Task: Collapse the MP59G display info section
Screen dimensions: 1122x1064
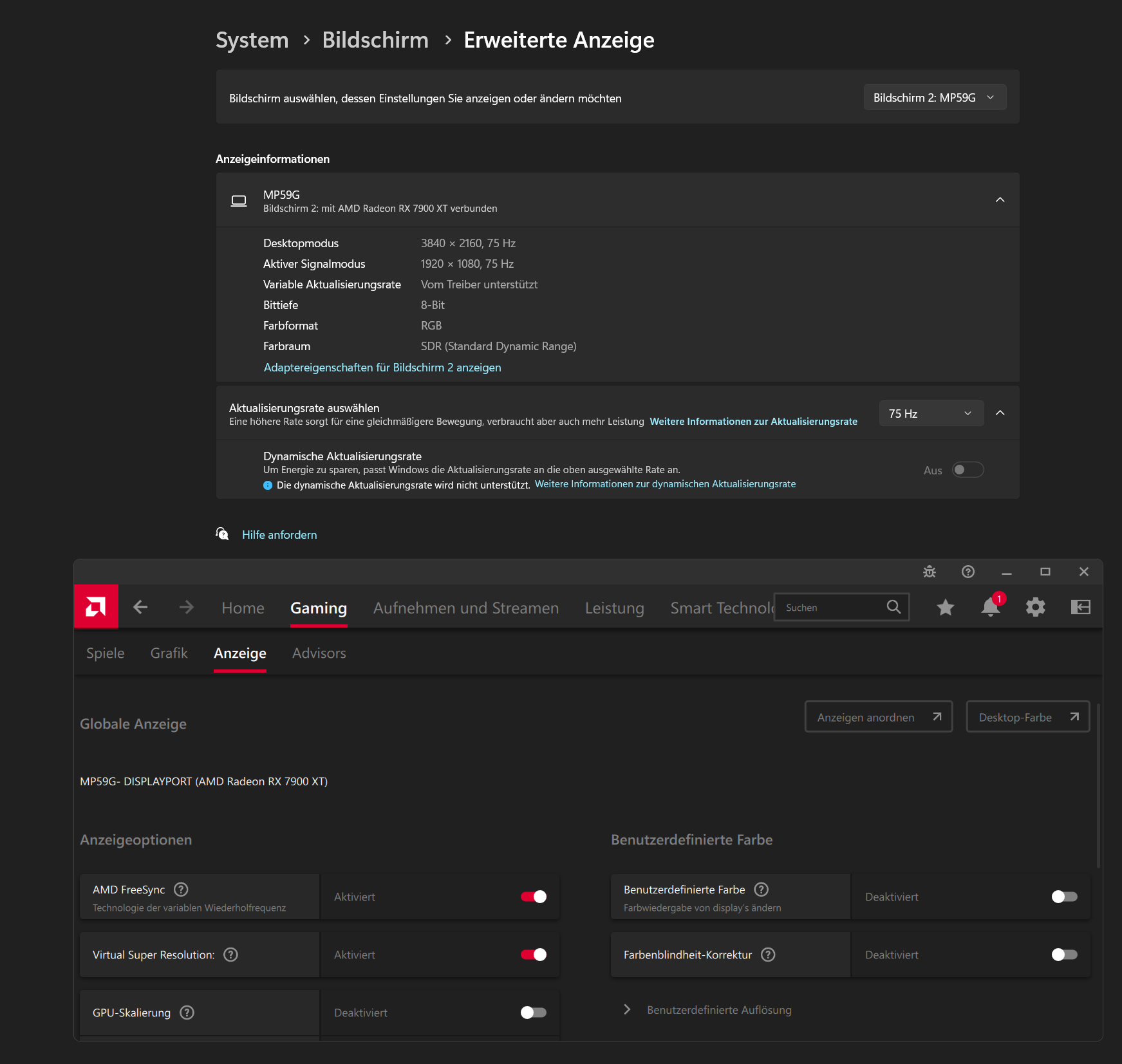Action: (x=1000, y=200)
